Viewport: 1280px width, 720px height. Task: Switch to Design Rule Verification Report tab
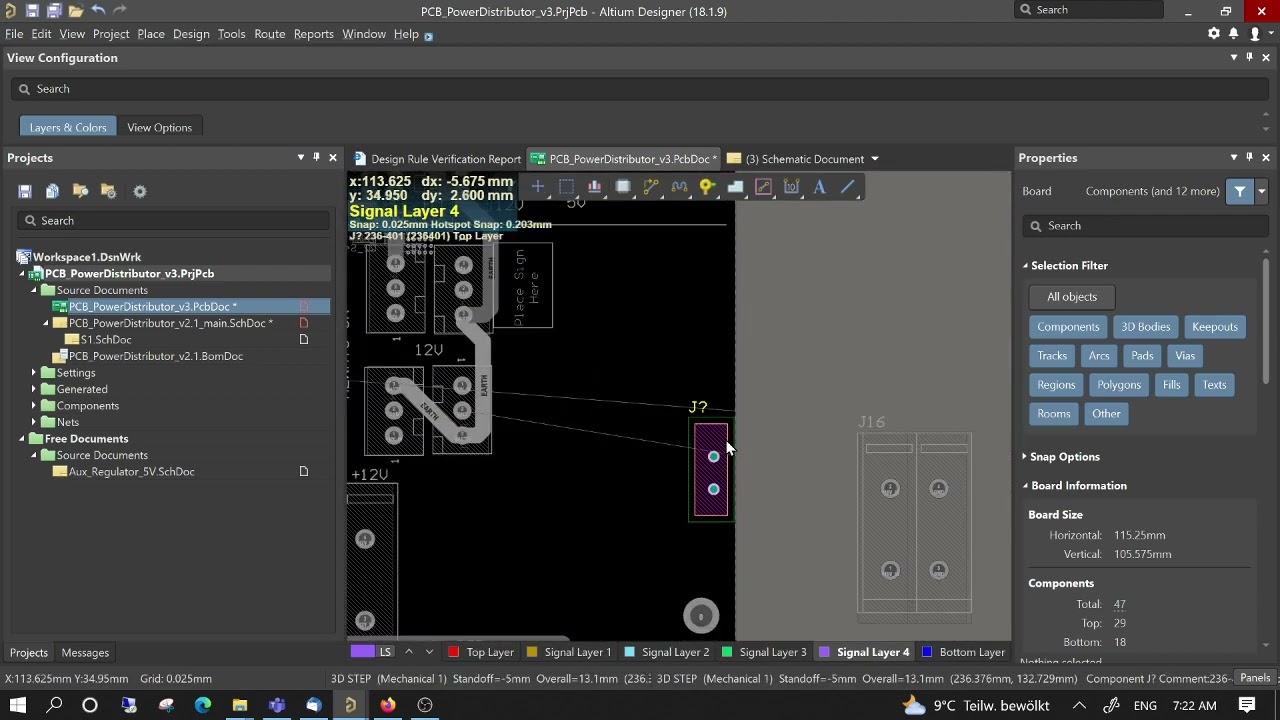click(438, 159)
